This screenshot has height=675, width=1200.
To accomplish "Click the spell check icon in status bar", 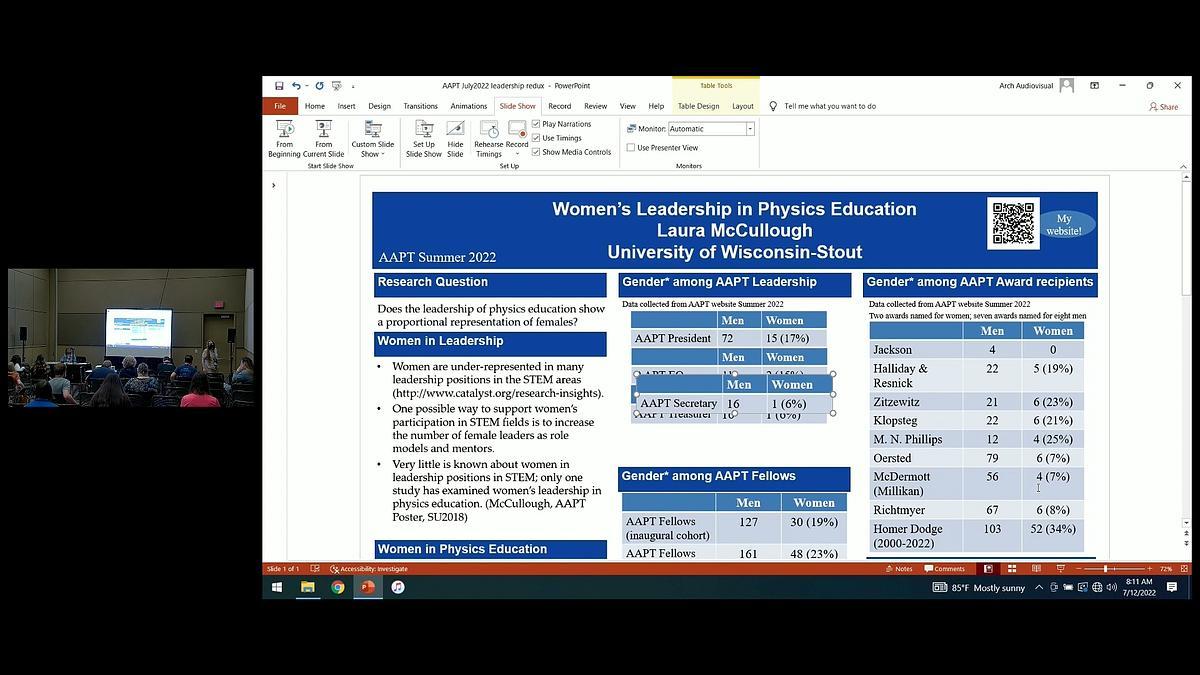I will click(x=315, y=569).
